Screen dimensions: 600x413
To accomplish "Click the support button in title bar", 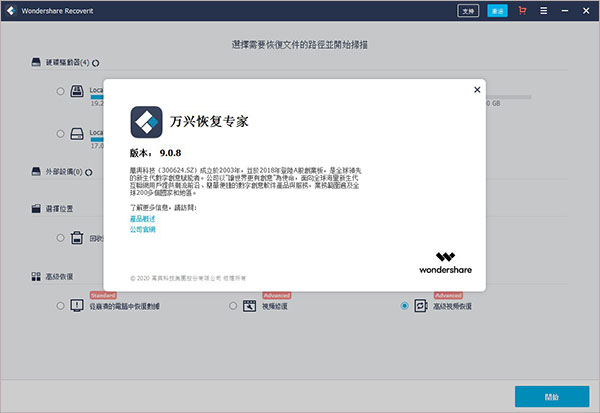I will pyautogui.click(x=468, y=11).
